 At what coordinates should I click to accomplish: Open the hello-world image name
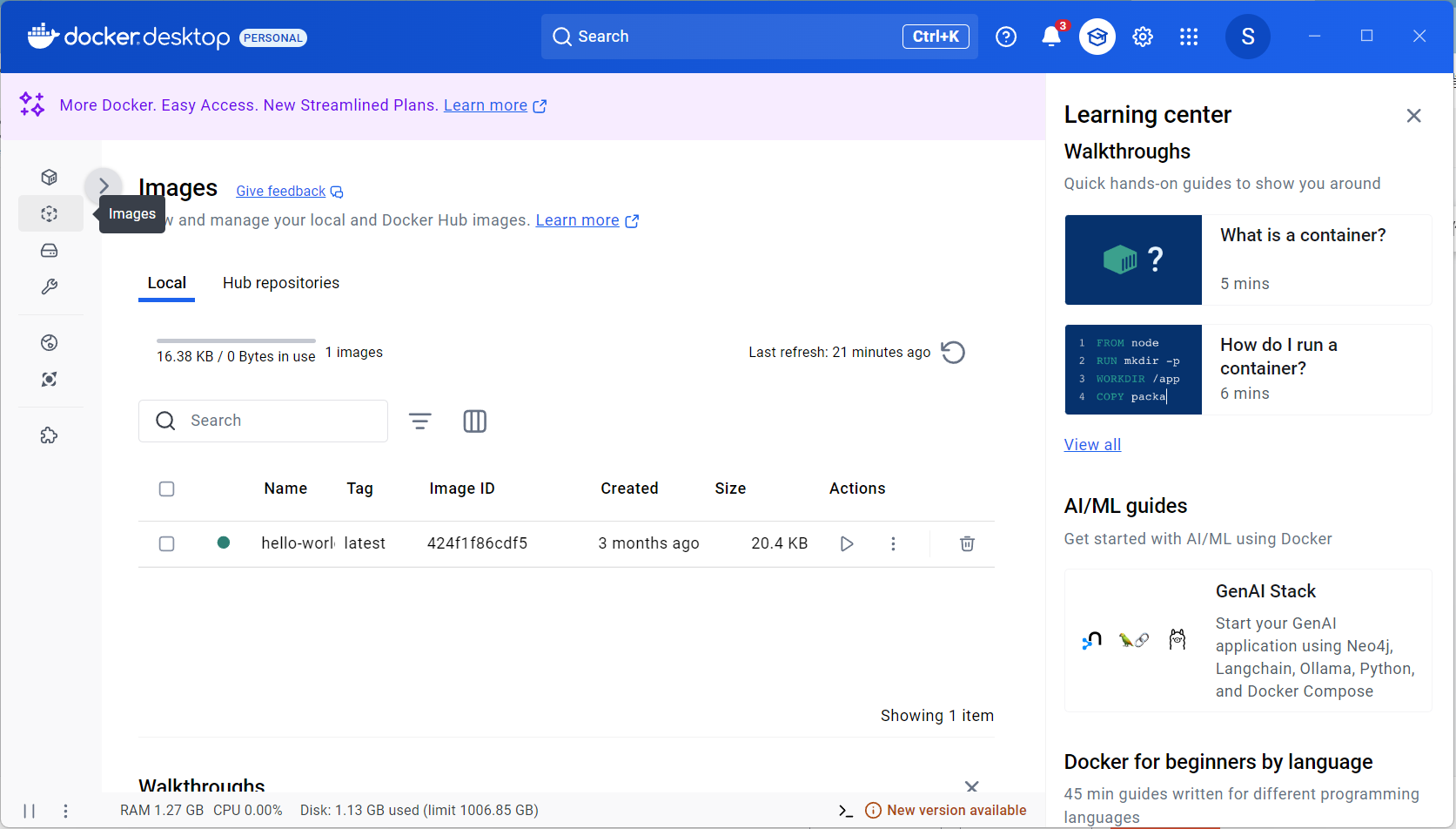298,544
